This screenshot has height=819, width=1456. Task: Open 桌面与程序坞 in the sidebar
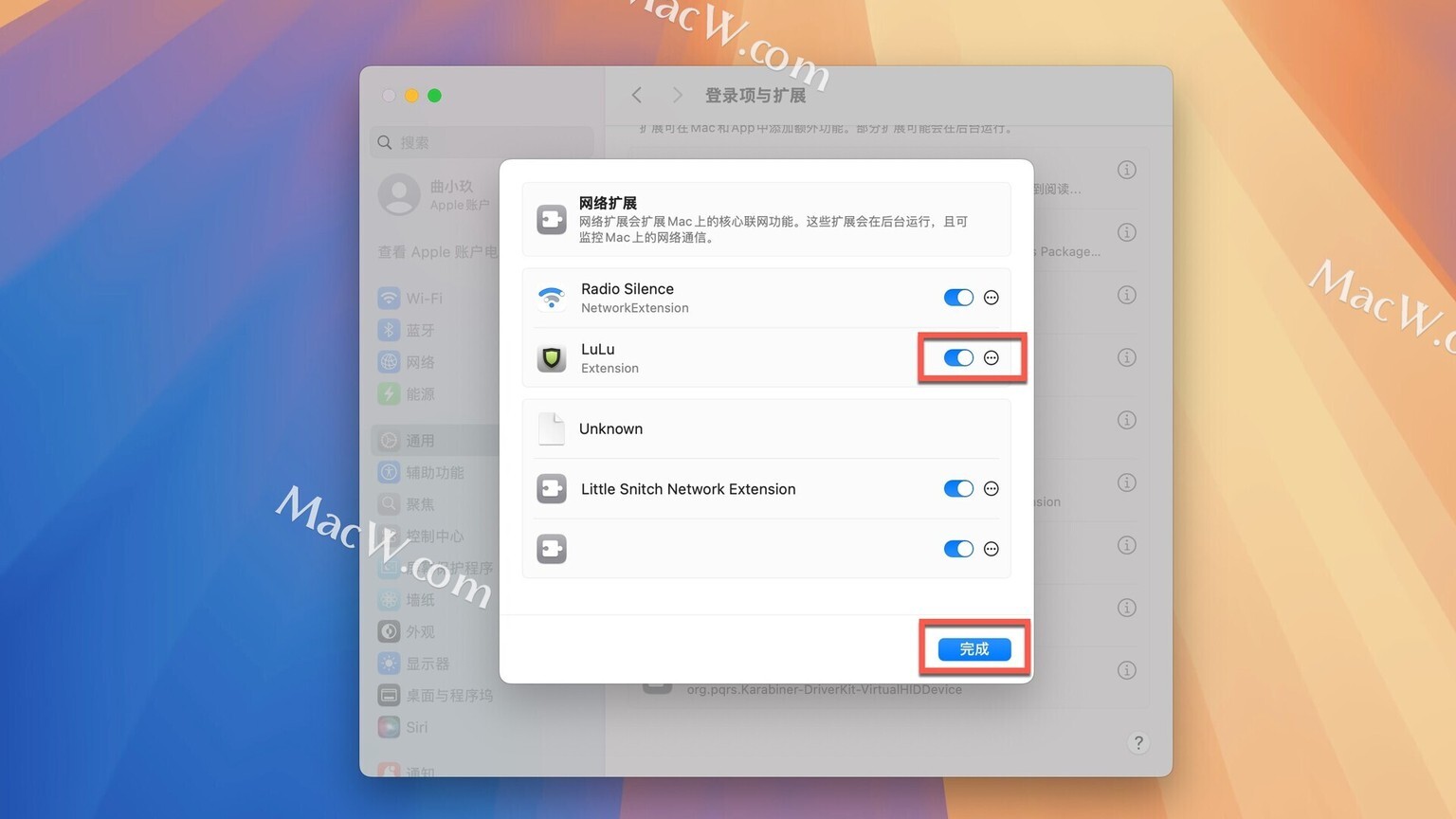[x=435, y=696]
